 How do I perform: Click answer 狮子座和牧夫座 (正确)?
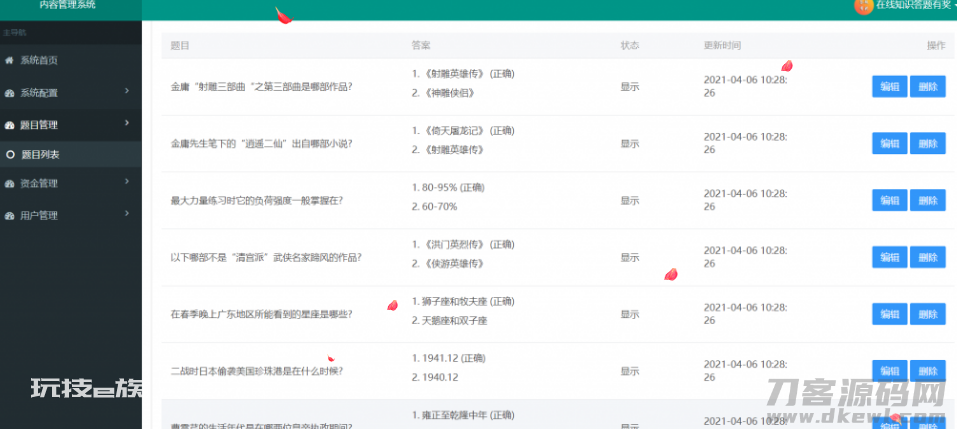[x=463, y=301]
